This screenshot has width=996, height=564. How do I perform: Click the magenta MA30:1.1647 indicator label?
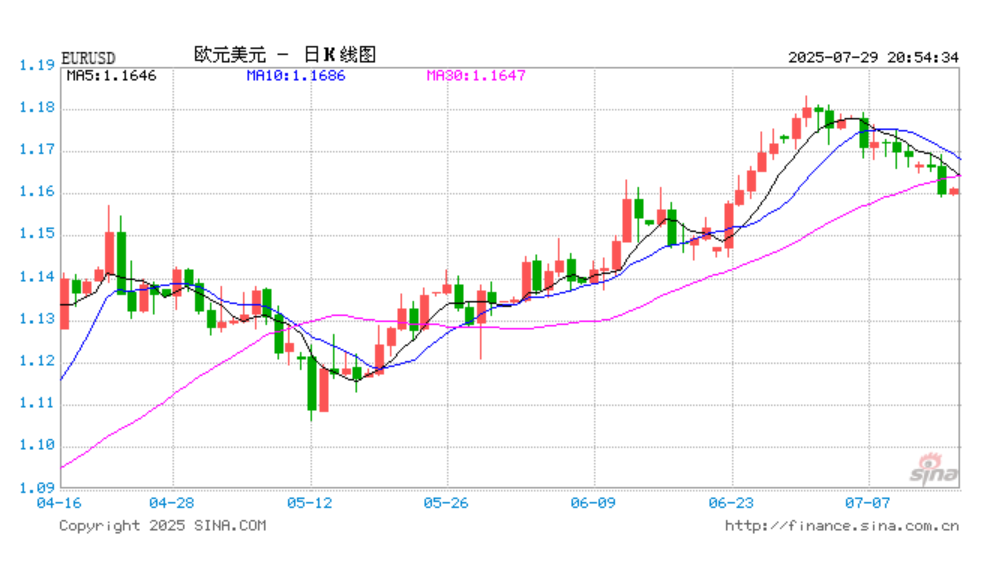tap(476, 75)
